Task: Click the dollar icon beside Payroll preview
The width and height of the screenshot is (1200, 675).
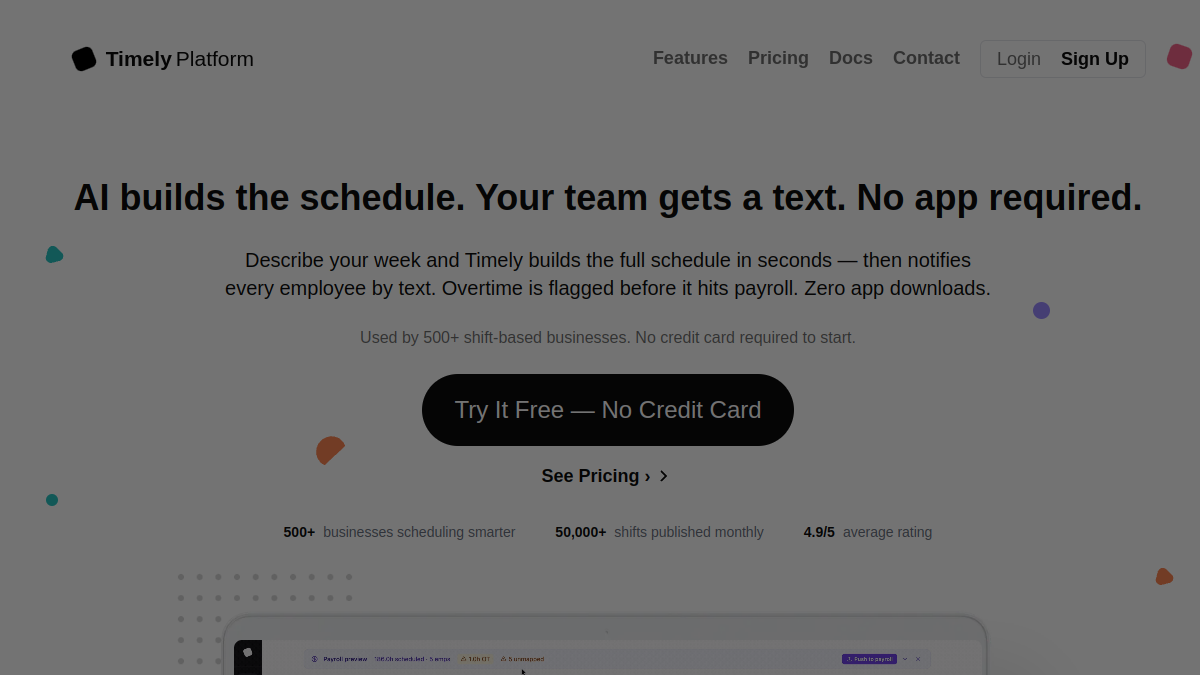Action: click(x=314, y=659)
